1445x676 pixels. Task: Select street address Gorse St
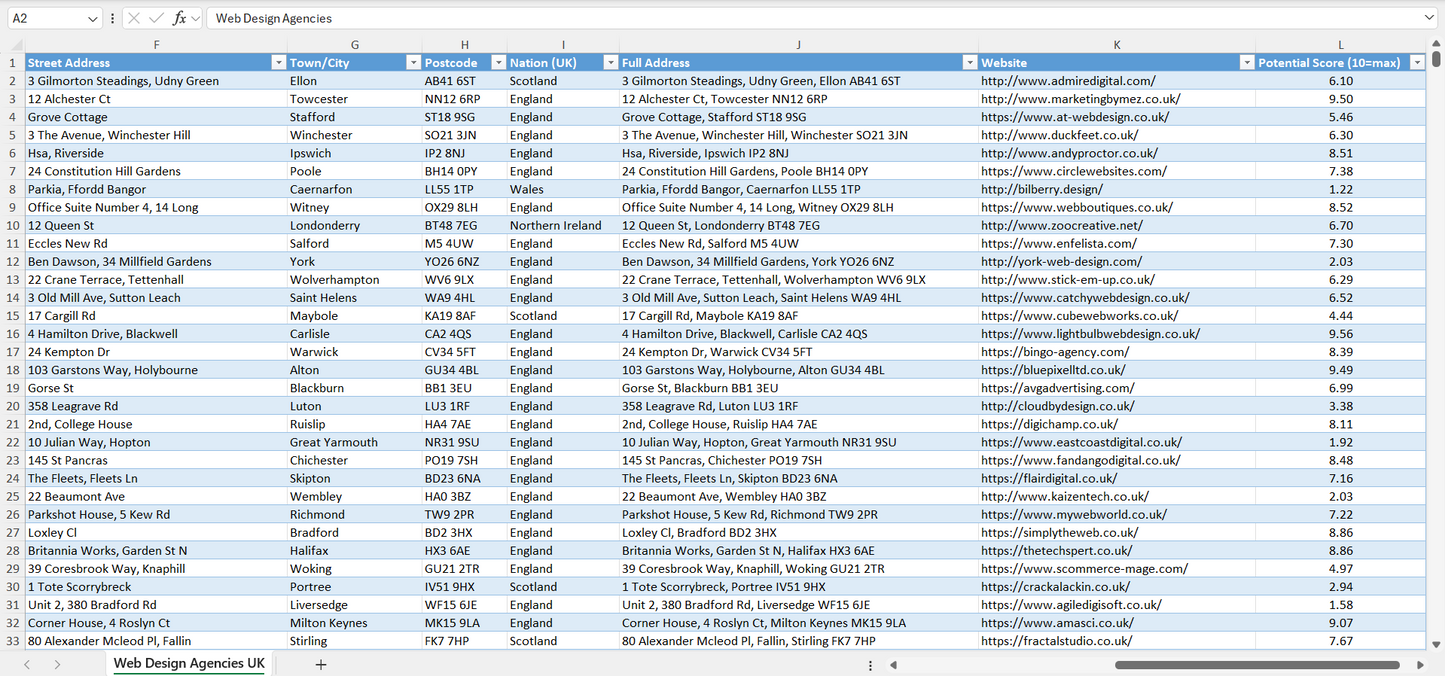[156, 388]
